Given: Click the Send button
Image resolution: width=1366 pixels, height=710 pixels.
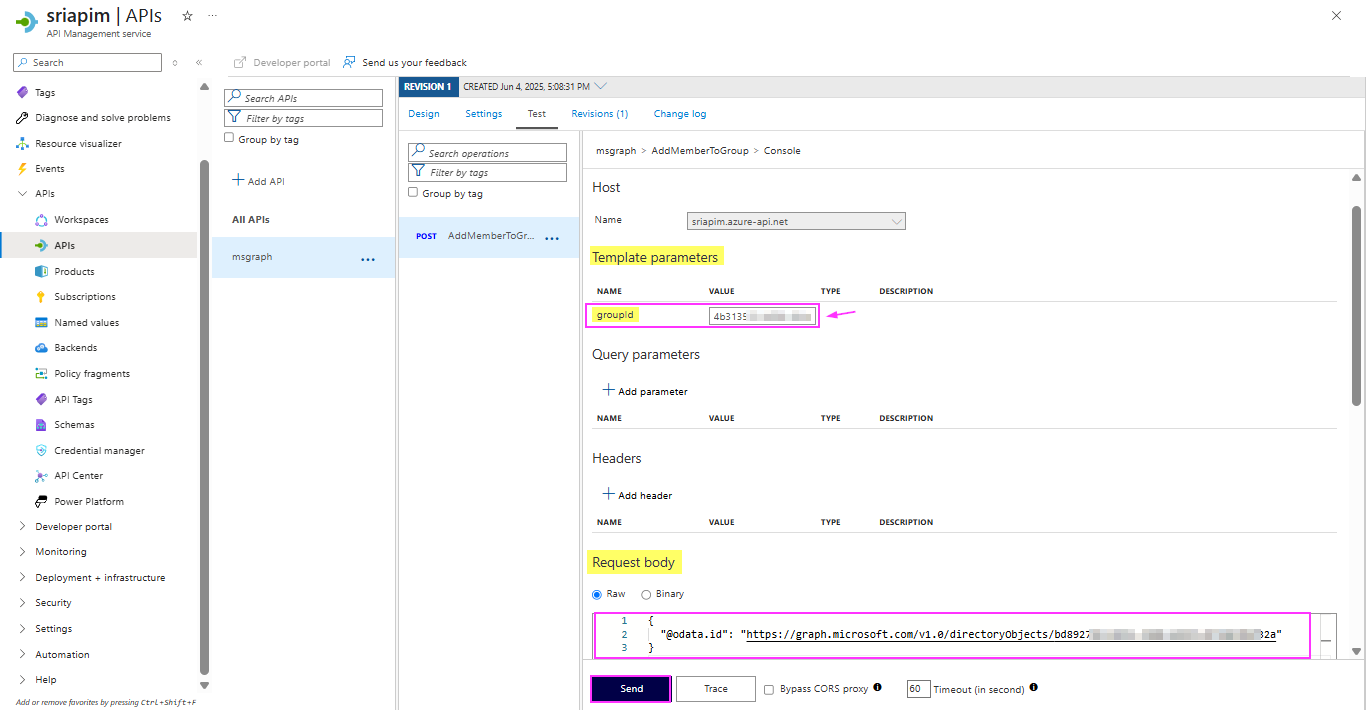Looking at the screenshot, I should (x=631, y=689).
